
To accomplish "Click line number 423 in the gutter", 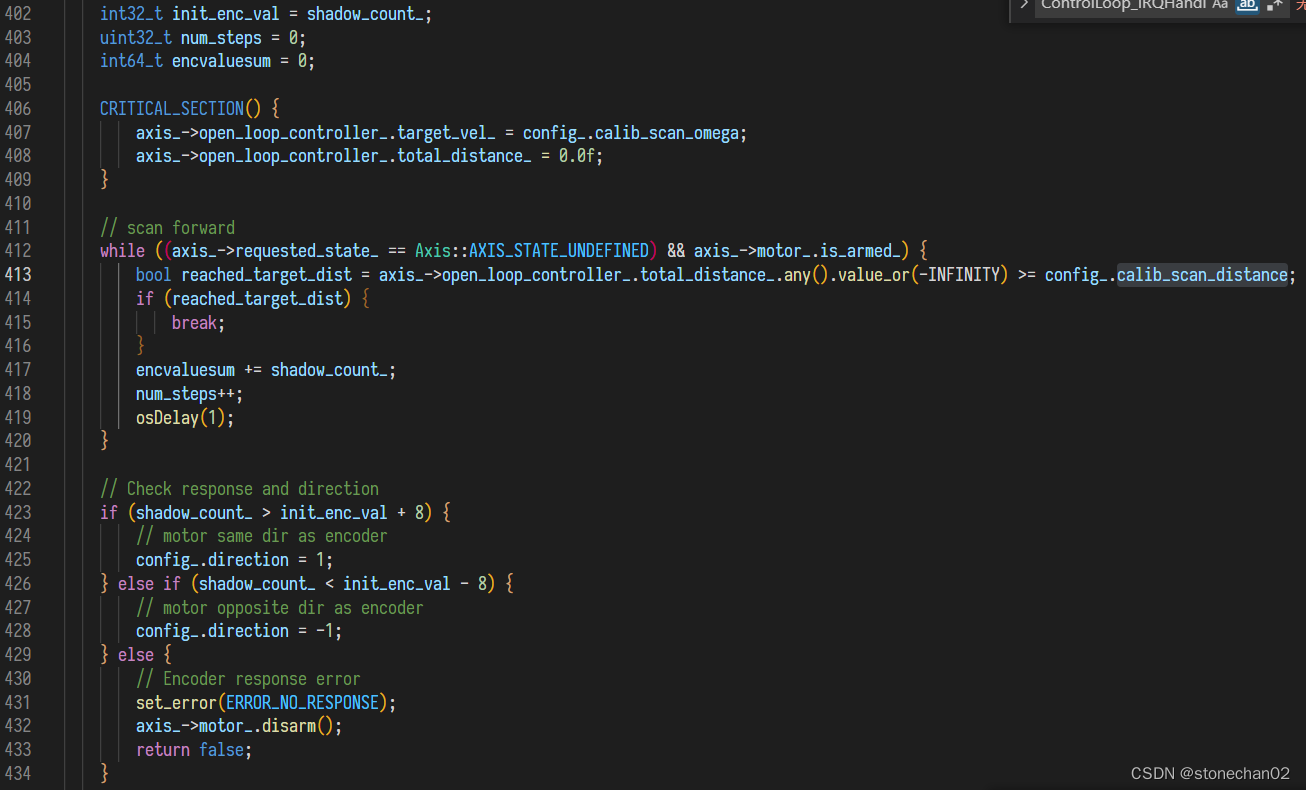I will 18,512.
